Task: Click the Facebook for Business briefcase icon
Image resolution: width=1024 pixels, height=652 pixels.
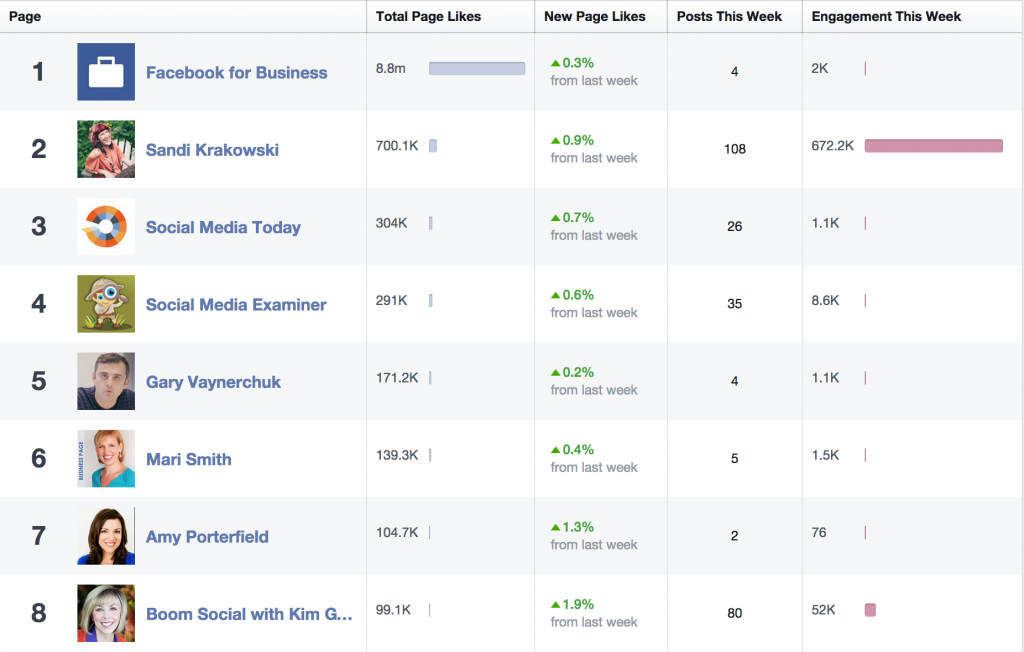Action: pos(105,72)
